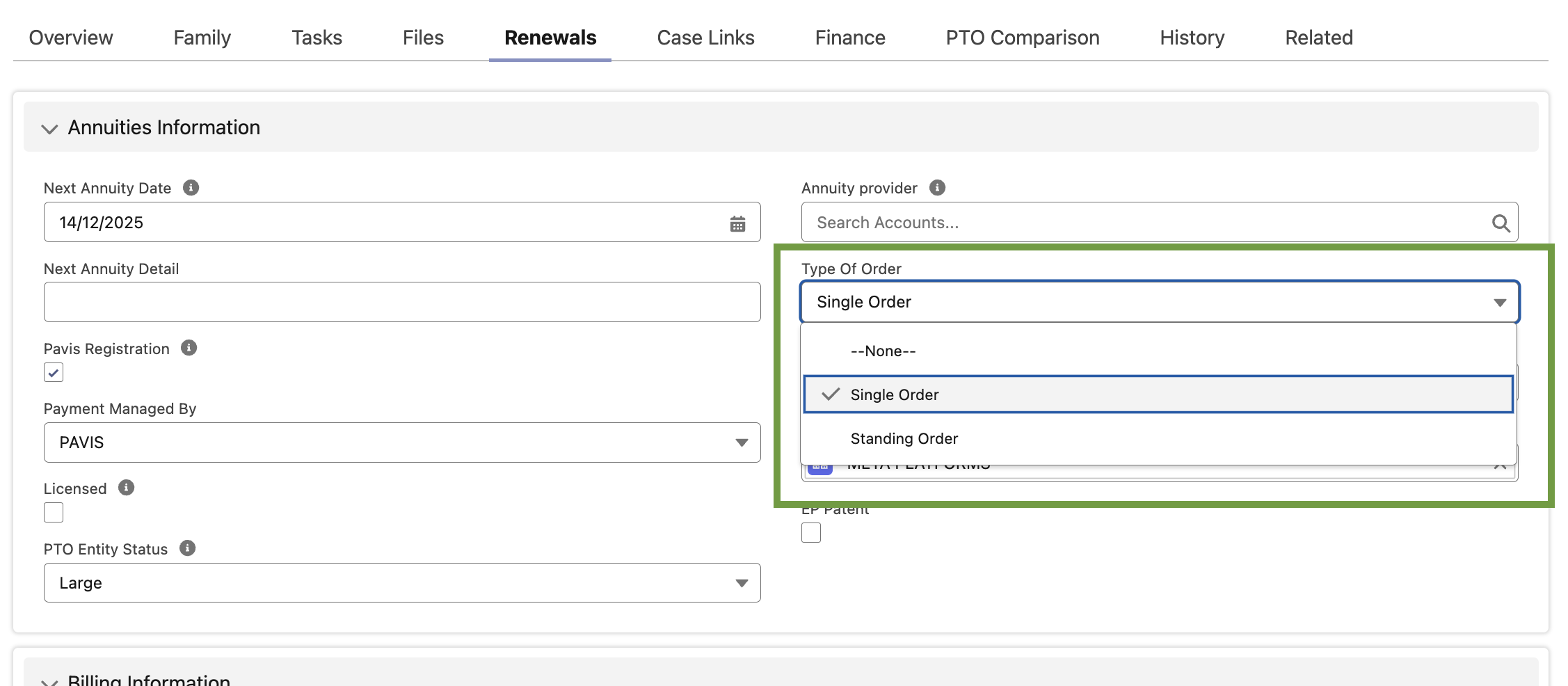Enable the Licensed checkbox
The height and width of the screenshot is (686, 1568).
[x=54, y=513]
